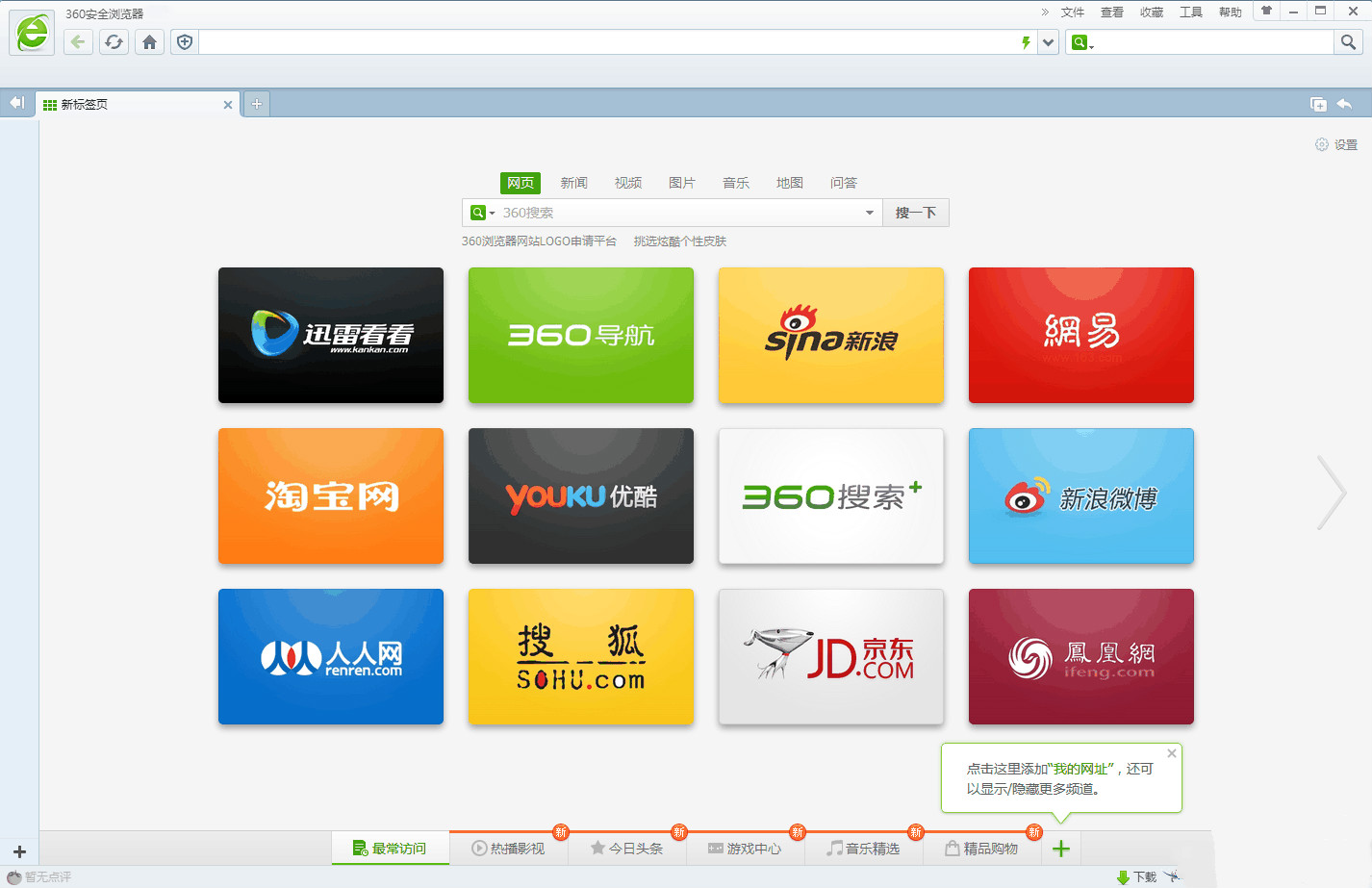This screenshot has width=1372, height=888.
Task: Switch to 游戏中心 channel tab
Action: tap(745, 848)
